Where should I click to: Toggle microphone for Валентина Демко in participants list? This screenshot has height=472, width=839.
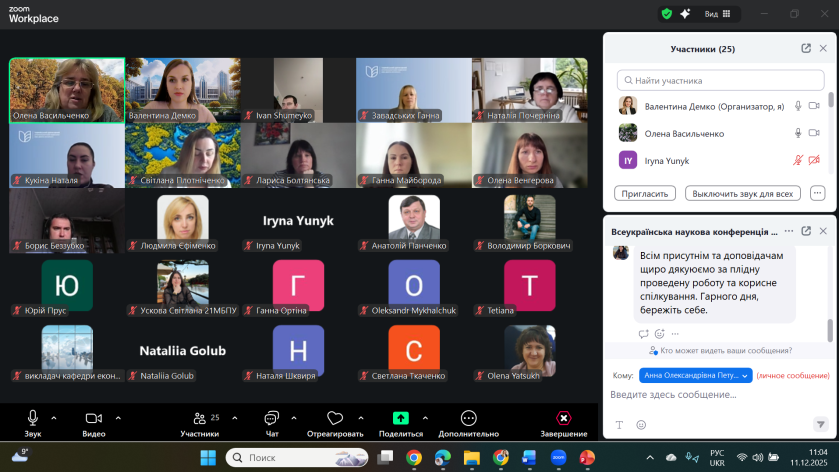coord(798,106)
